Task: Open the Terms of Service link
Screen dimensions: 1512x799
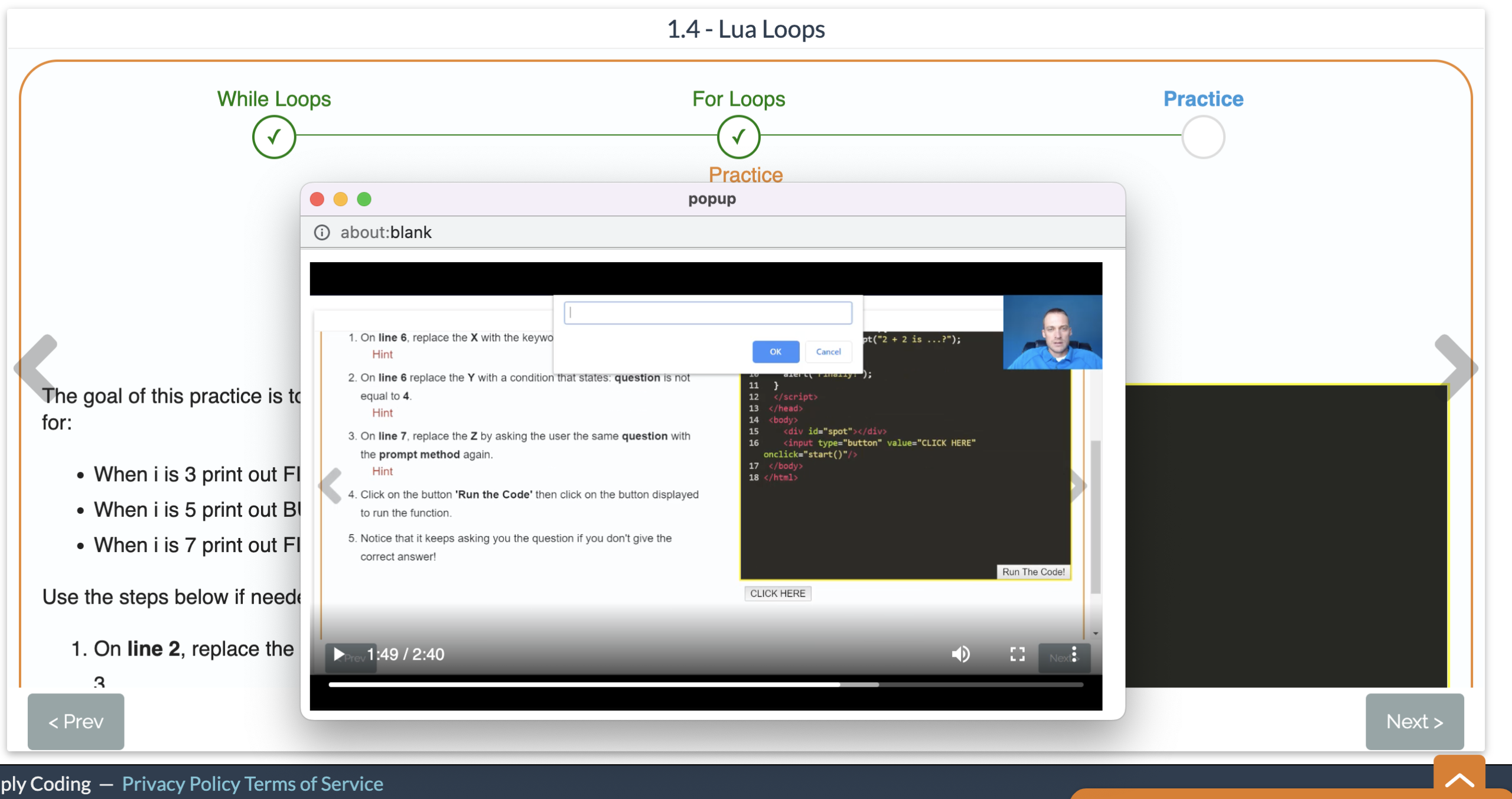Action: 314,784
